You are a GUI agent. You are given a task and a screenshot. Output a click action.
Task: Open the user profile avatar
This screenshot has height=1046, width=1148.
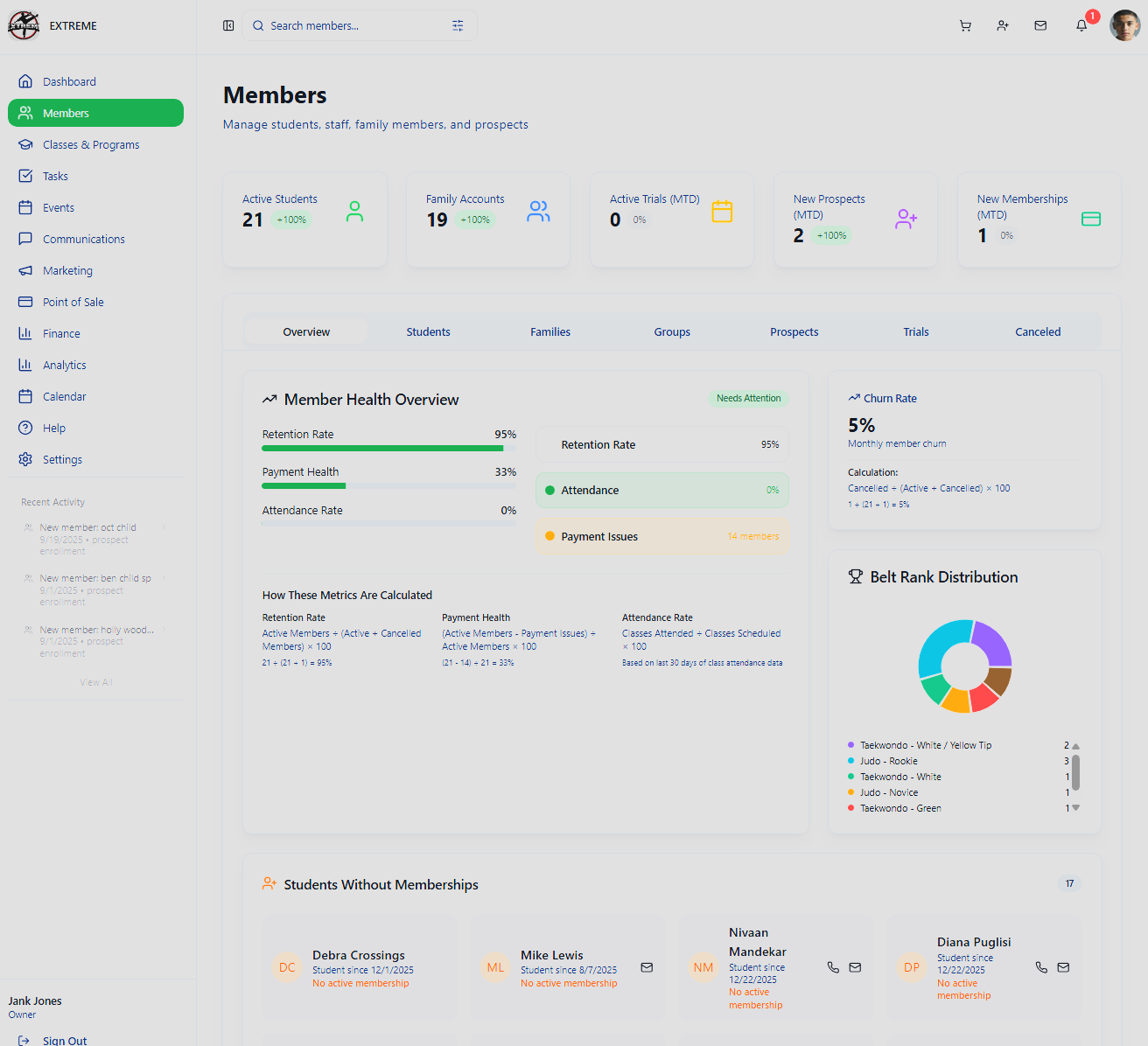coord(1124,25)
